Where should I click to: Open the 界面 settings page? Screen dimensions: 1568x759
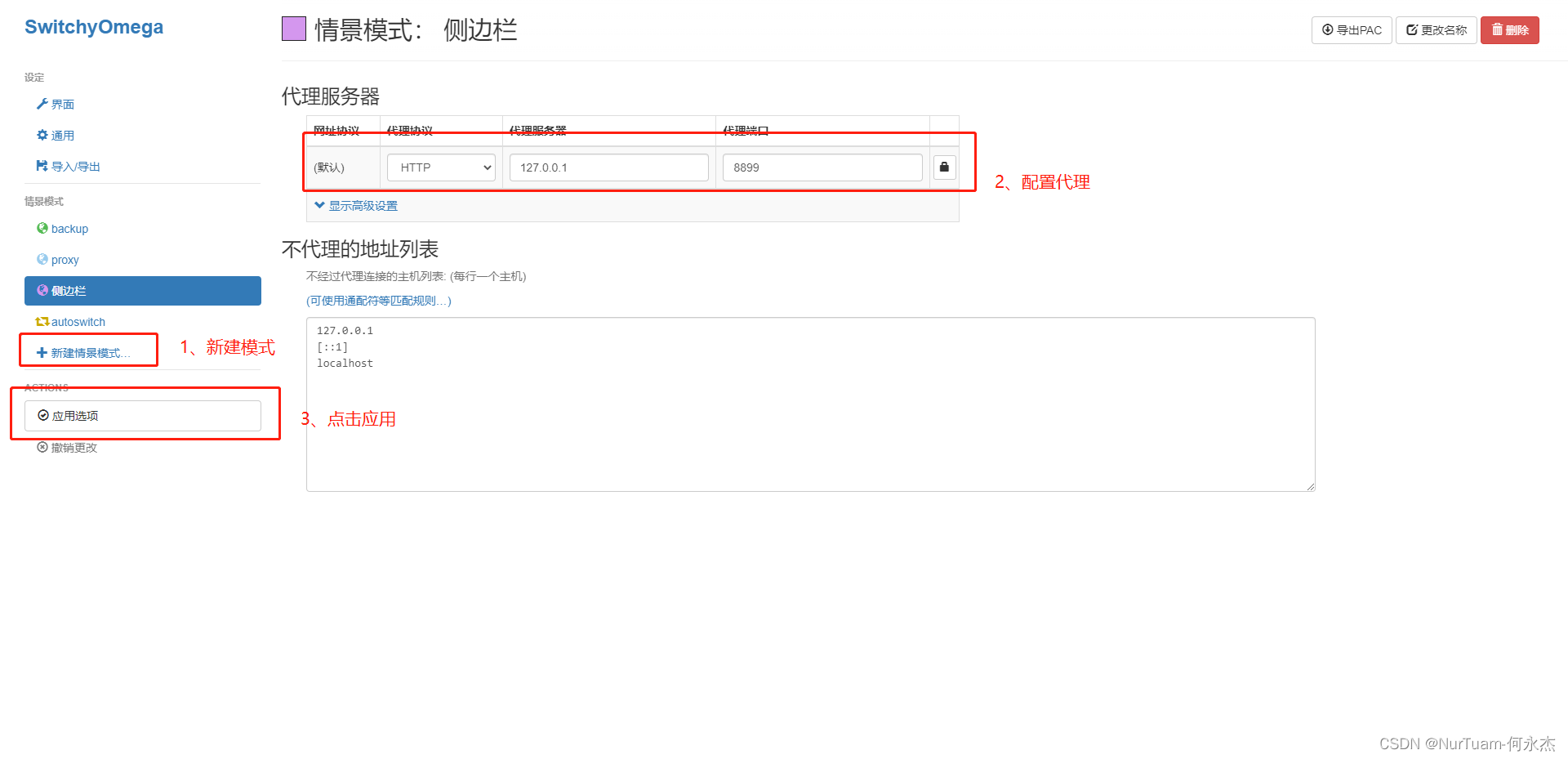[63, 105]
